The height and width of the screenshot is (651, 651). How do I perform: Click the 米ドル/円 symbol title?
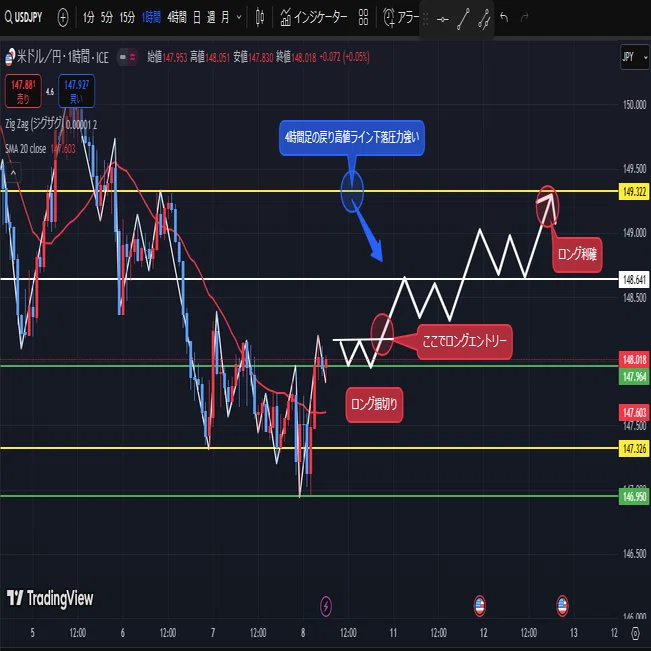(x=62, y=57)
